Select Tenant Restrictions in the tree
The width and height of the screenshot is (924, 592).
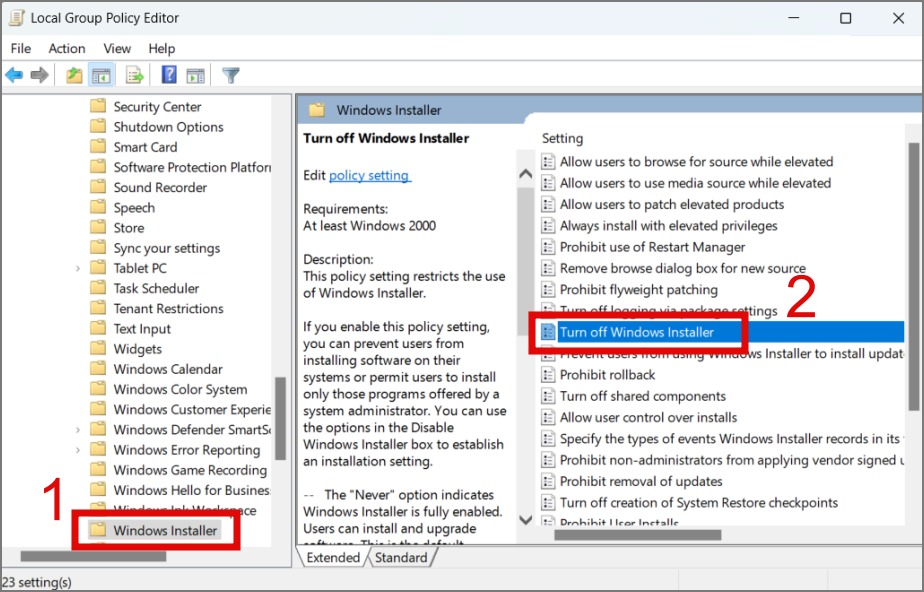pyautogui.click(x=168, y=309)
